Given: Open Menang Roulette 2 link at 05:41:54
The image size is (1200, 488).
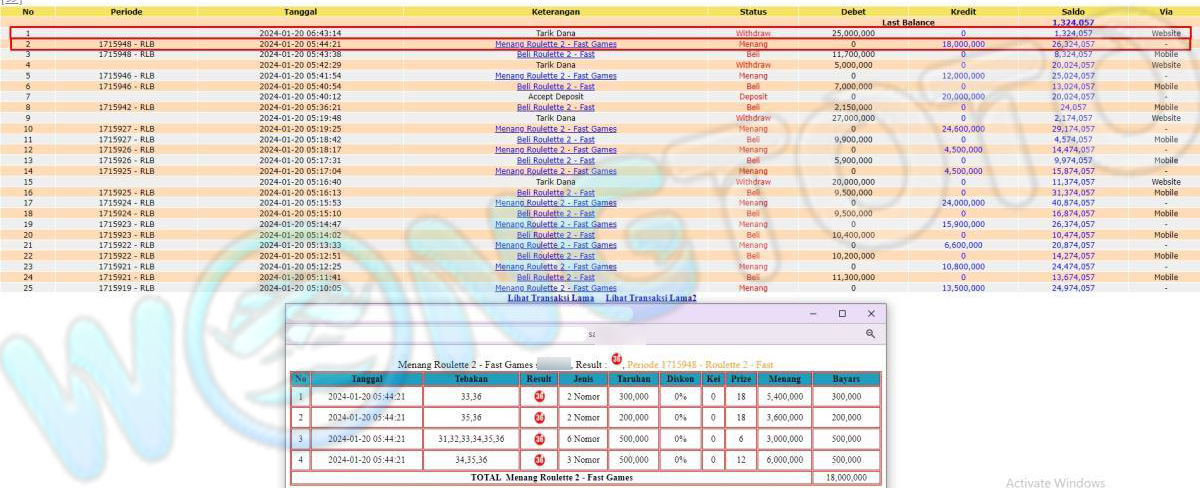Looking at the screenshot, I should coord(555,76).
